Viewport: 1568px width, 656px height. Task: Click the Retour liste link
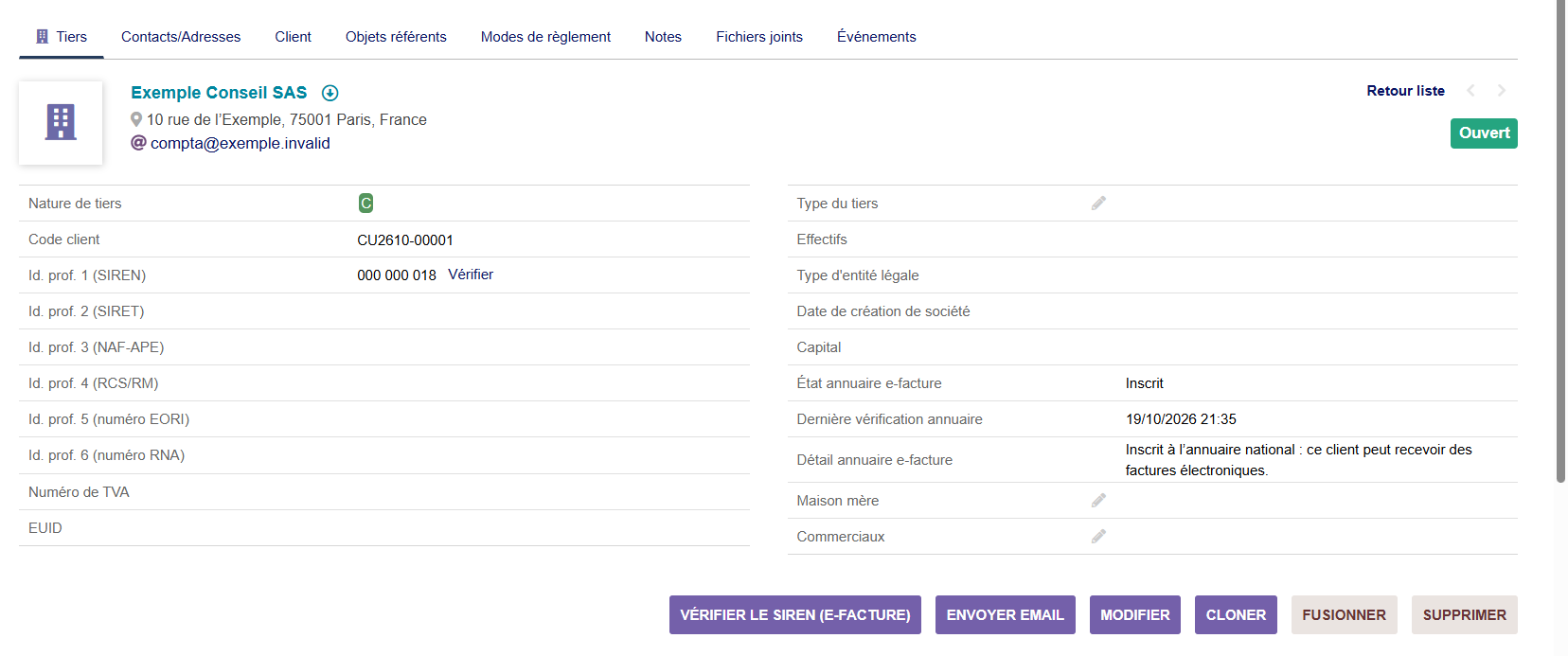pyautogui.click(x=1406, y=91)
